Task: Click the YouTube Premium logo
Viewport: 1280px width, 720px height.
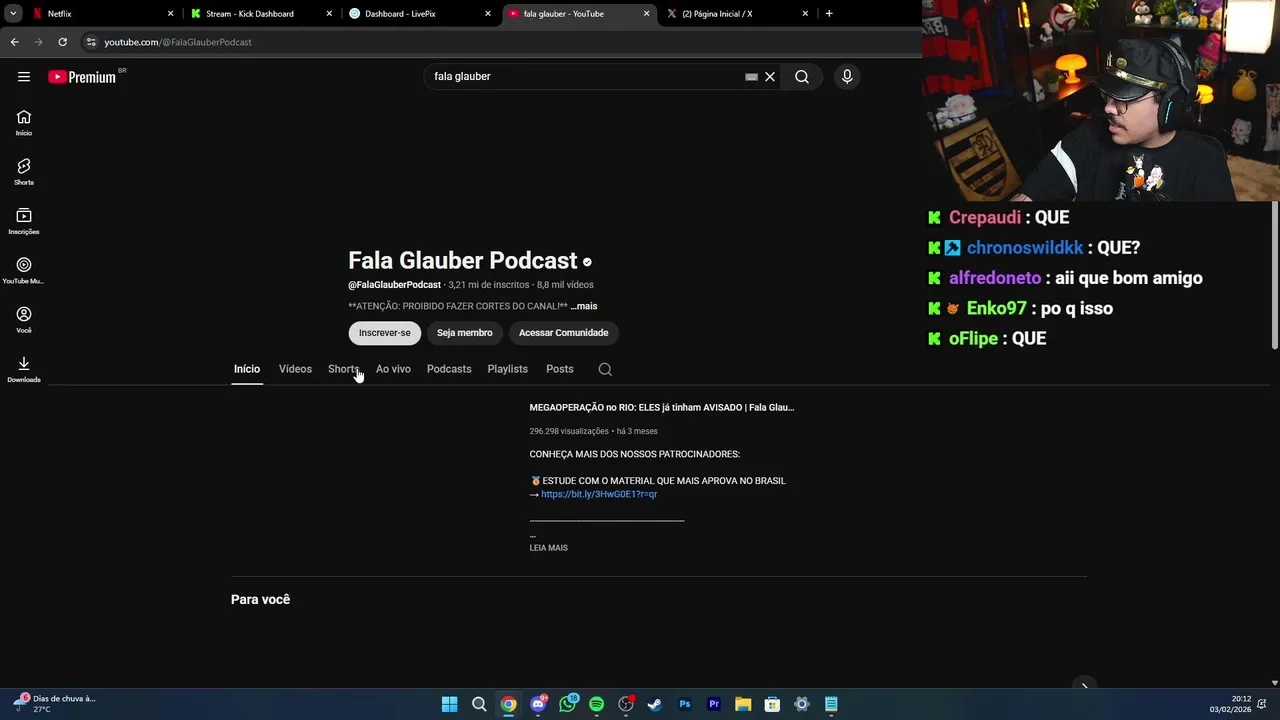Action: [x=82, y=77]
